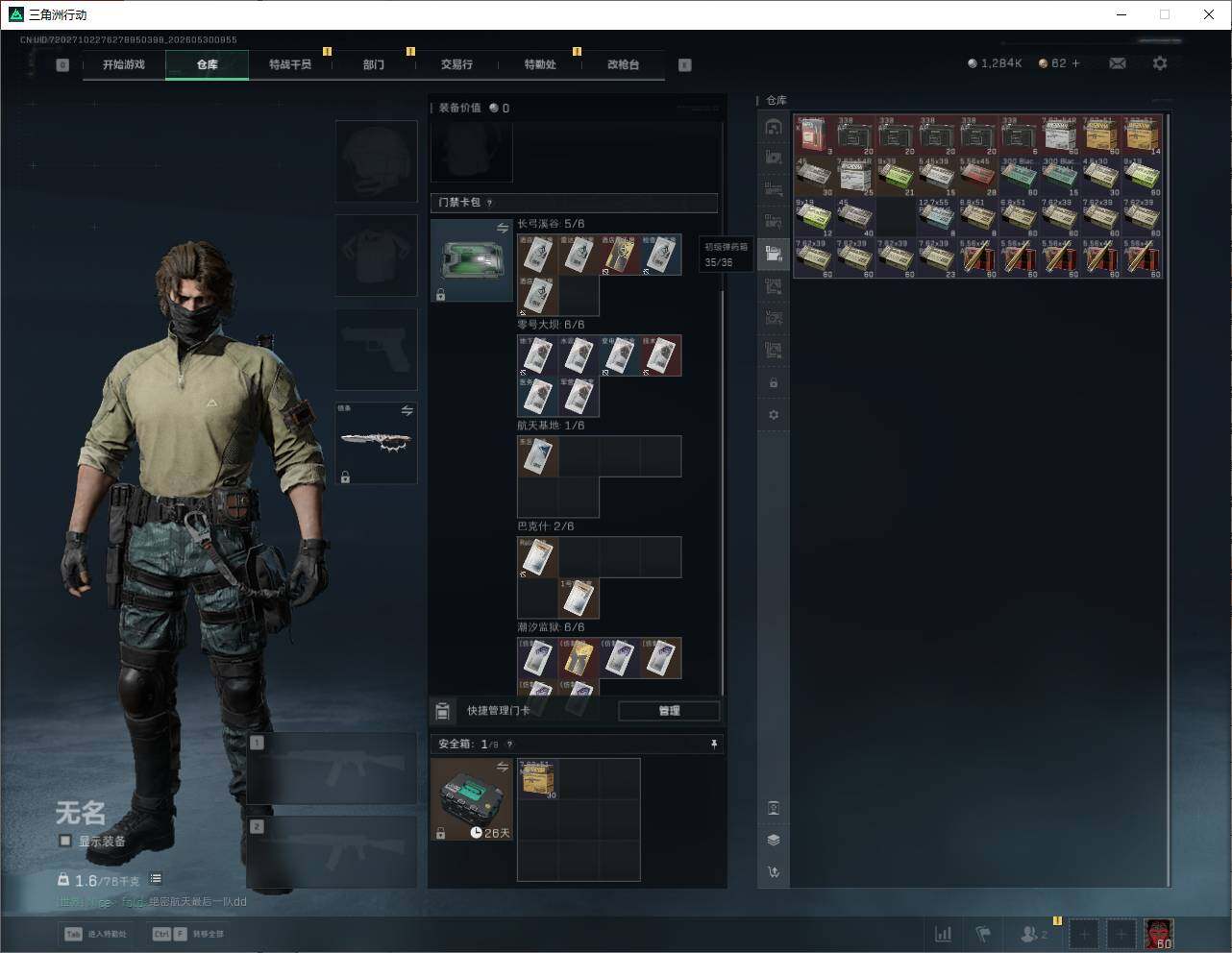Select the empty helmet equipment slot

tap(376, 161)
